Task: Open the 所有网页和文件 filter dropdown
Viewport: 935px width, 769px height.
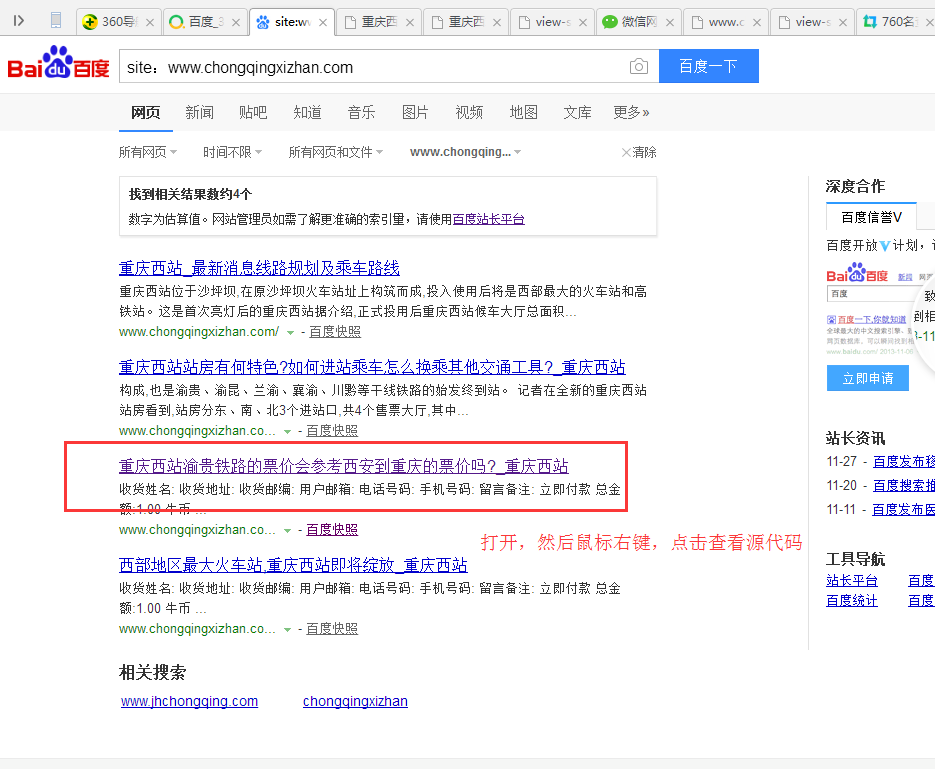Action: pos(336,152)
